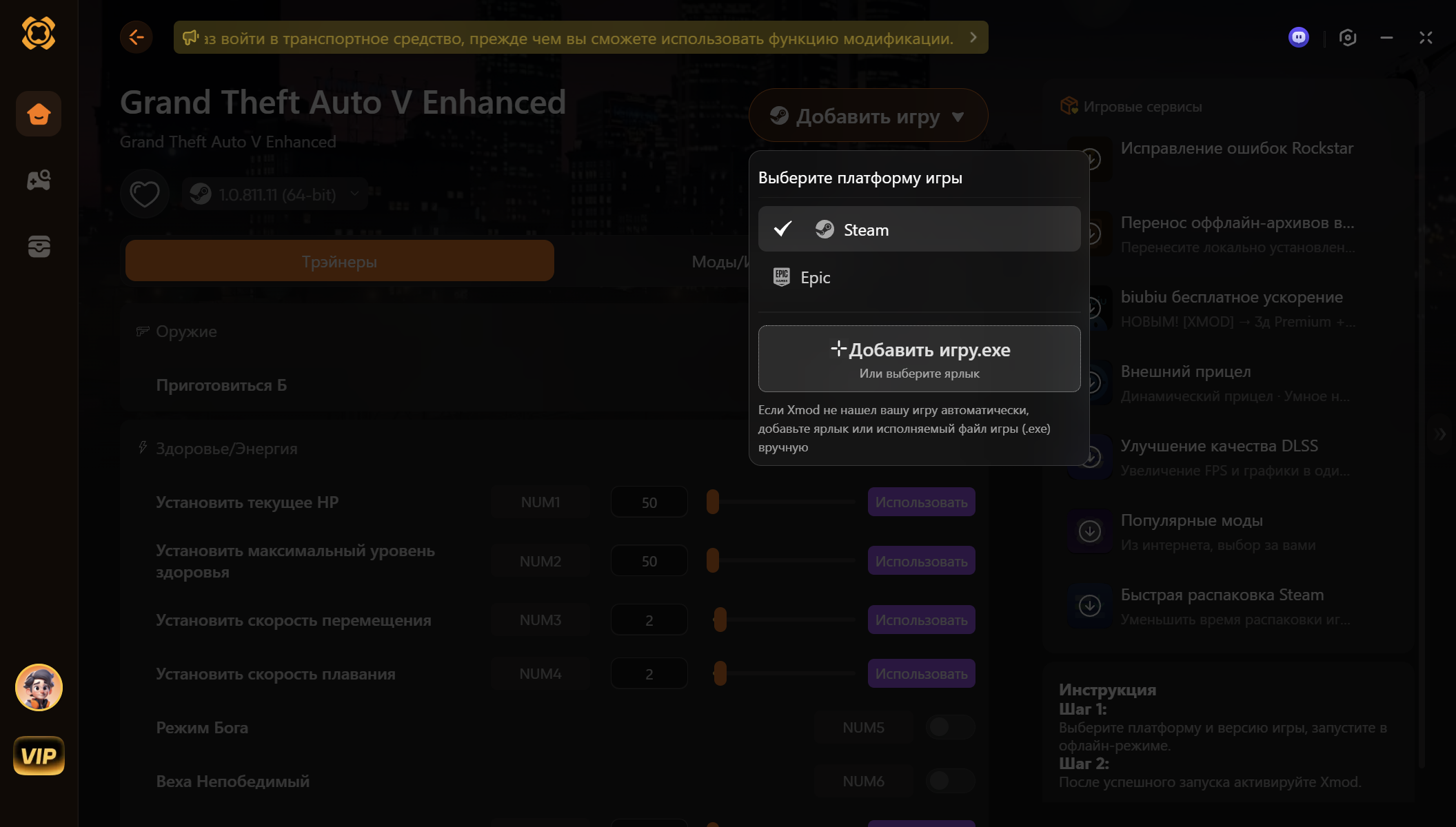Expand the announcement banner chevron

coord(973,37)
